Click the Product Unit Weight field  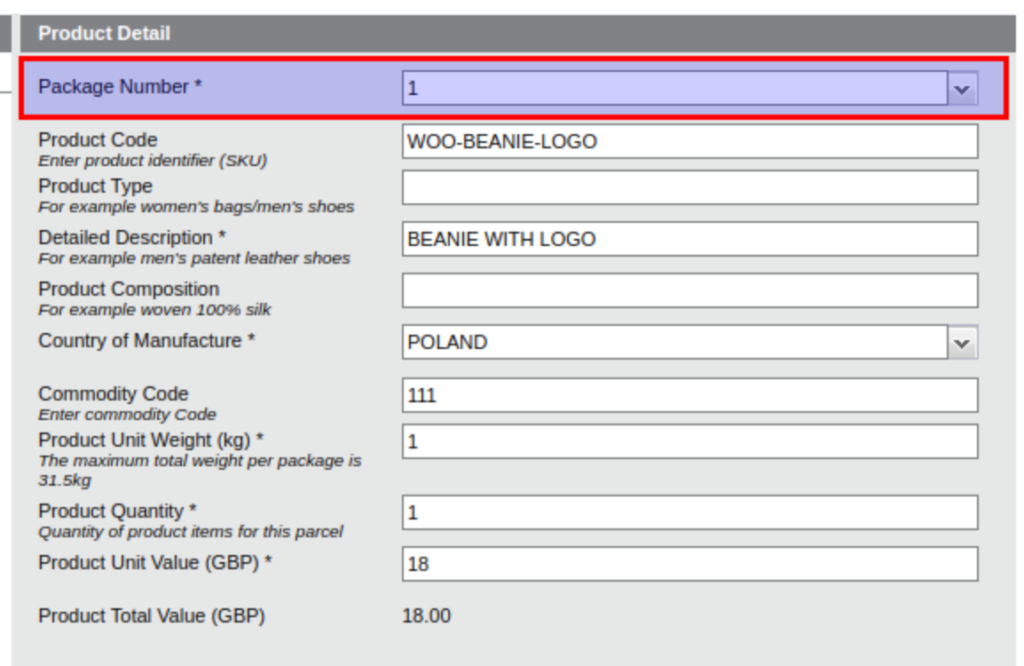click(690, 441)
